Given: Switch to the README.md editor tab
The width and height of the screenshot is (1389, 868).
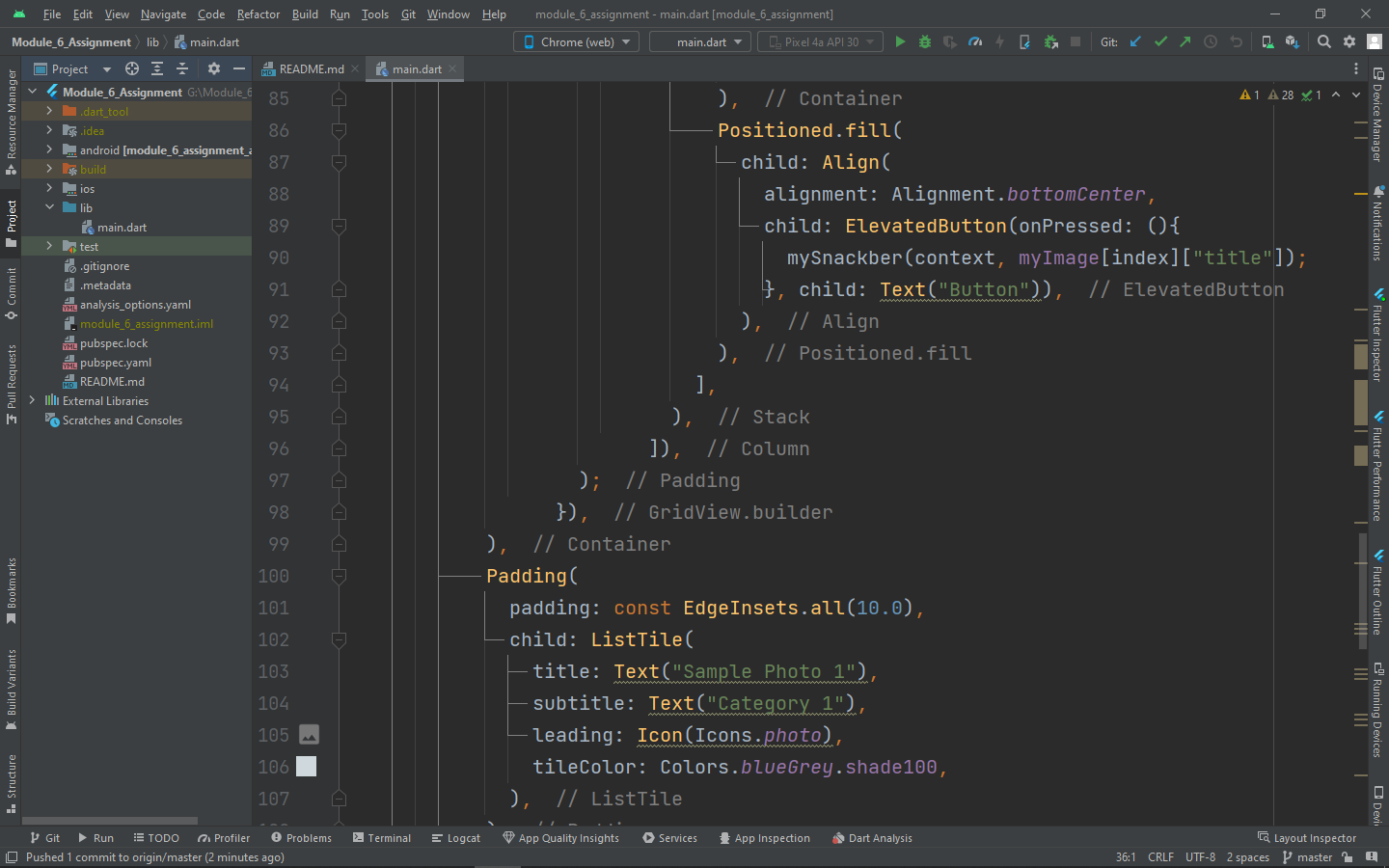Looking at the screenshot, I should (x=309, y=68).
